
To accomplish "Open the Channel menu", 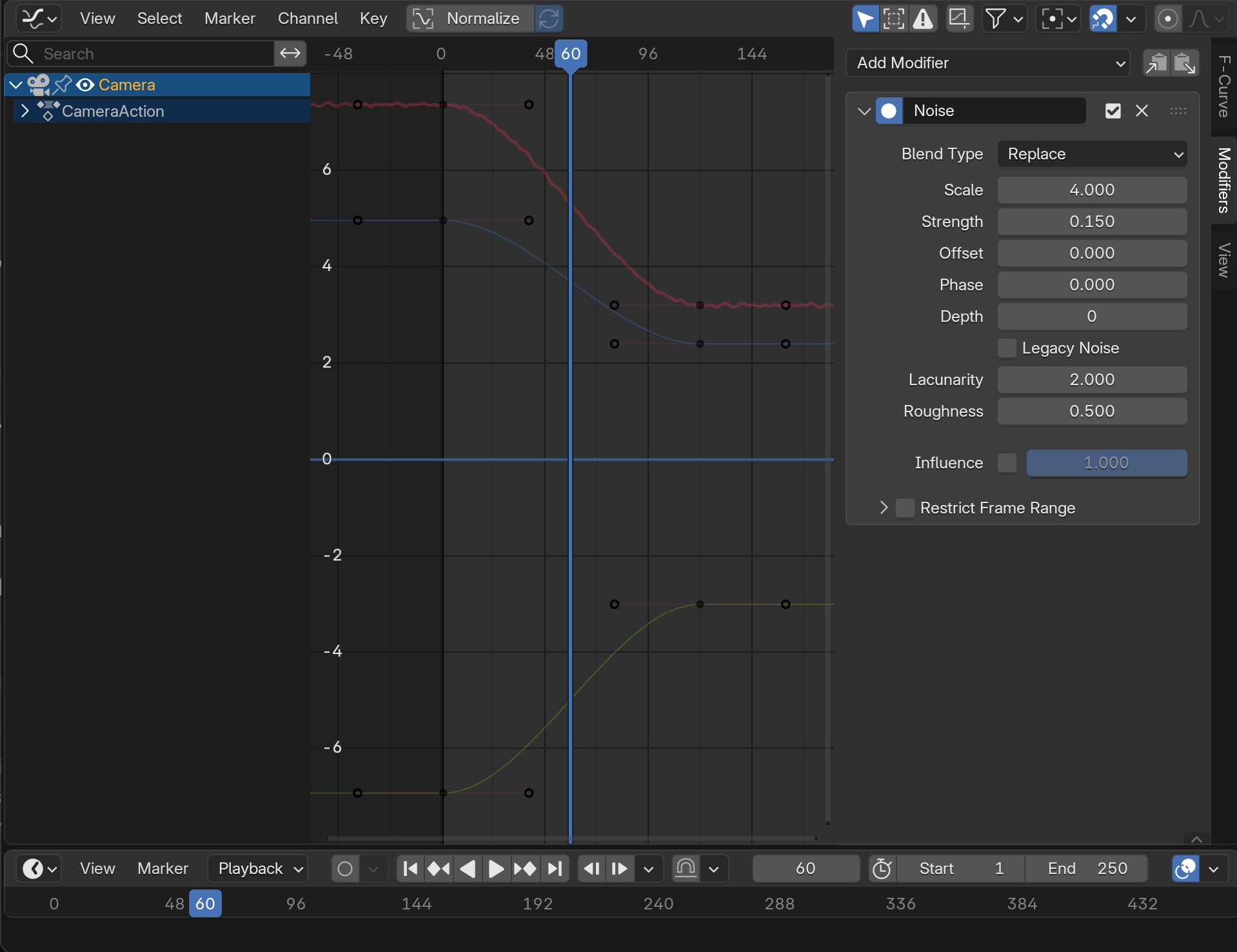I will tap(308, 19).
